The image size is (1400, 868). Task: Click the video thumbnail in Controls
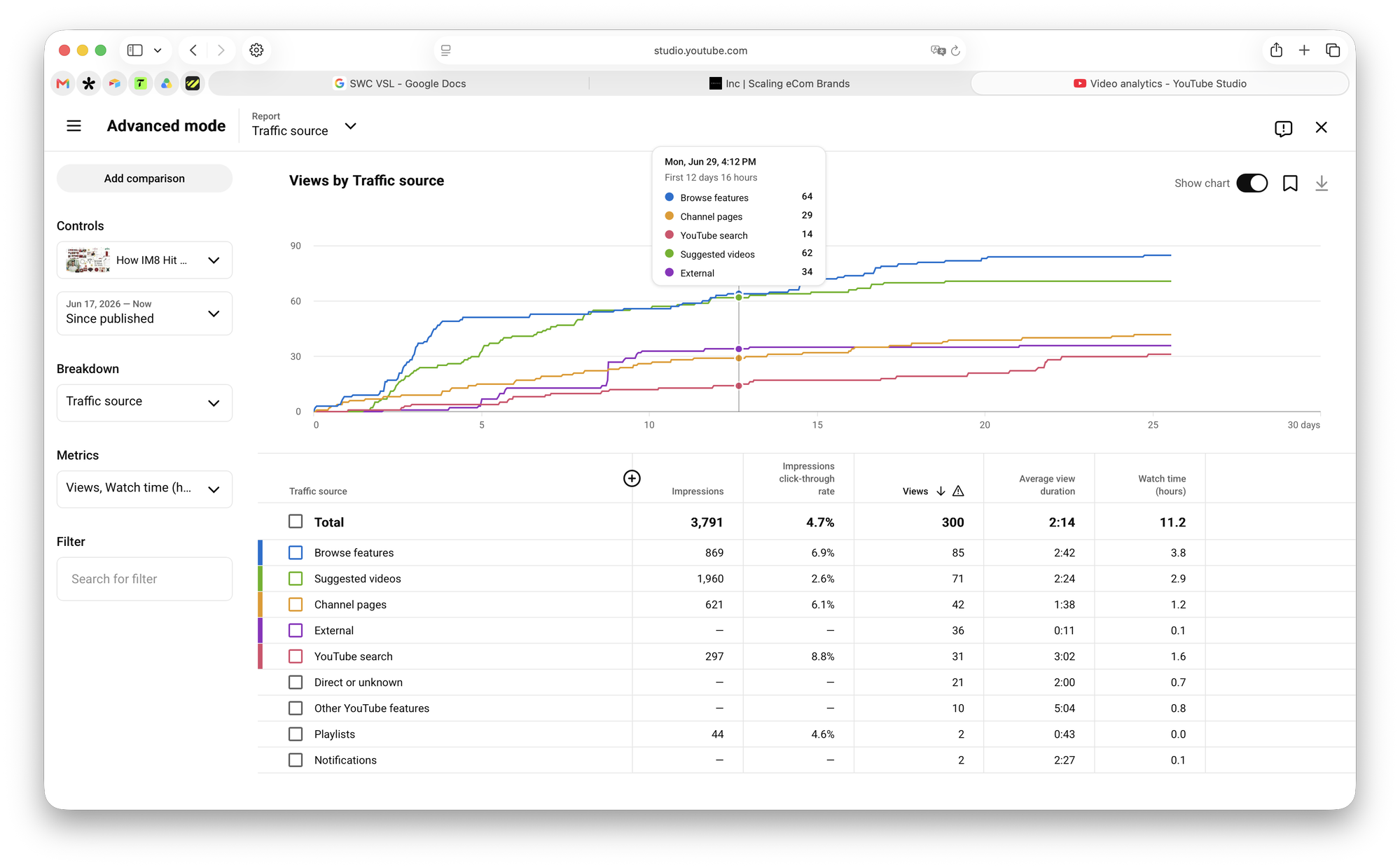click(88, 260)
